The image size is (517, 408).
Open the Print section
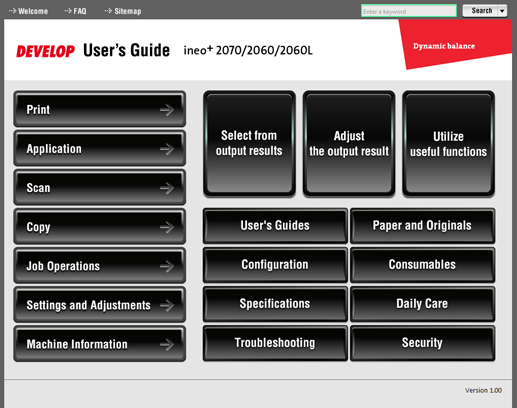(x=100, y=109)
